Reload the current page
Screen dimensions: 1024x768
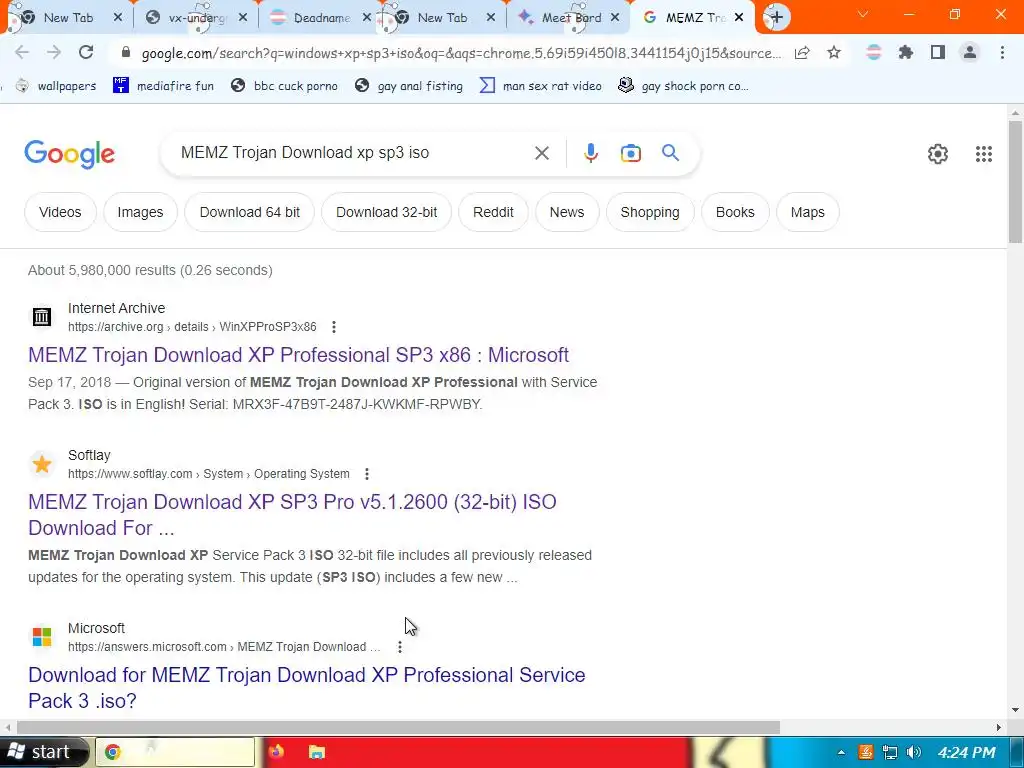tap(86, 52)
